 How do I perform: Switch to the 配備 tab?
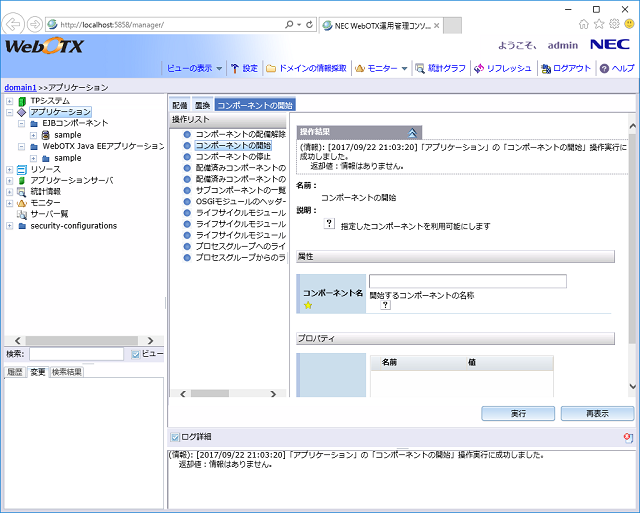pos(180,104)
